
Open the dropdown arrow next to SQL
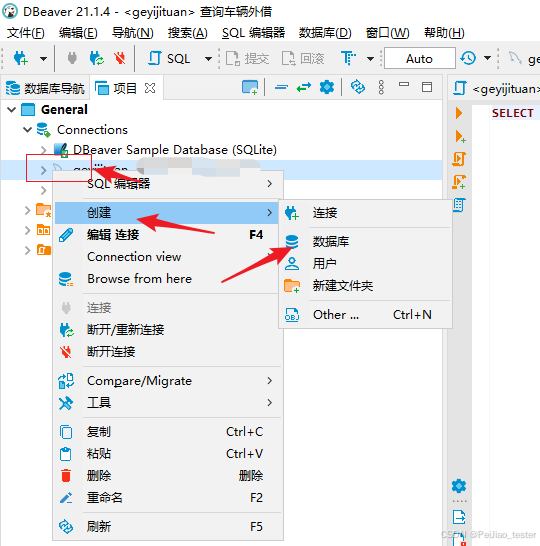click(x=208, y=58)
